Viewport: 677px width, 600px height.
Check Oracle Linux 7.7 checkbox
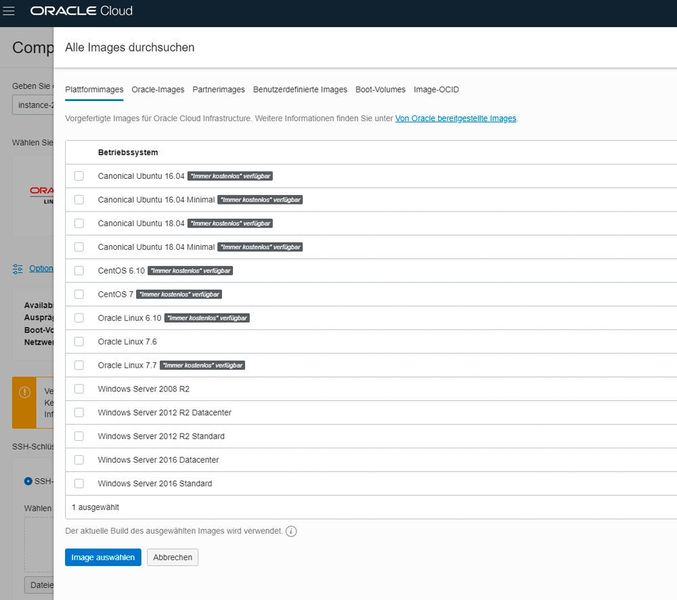79,365
